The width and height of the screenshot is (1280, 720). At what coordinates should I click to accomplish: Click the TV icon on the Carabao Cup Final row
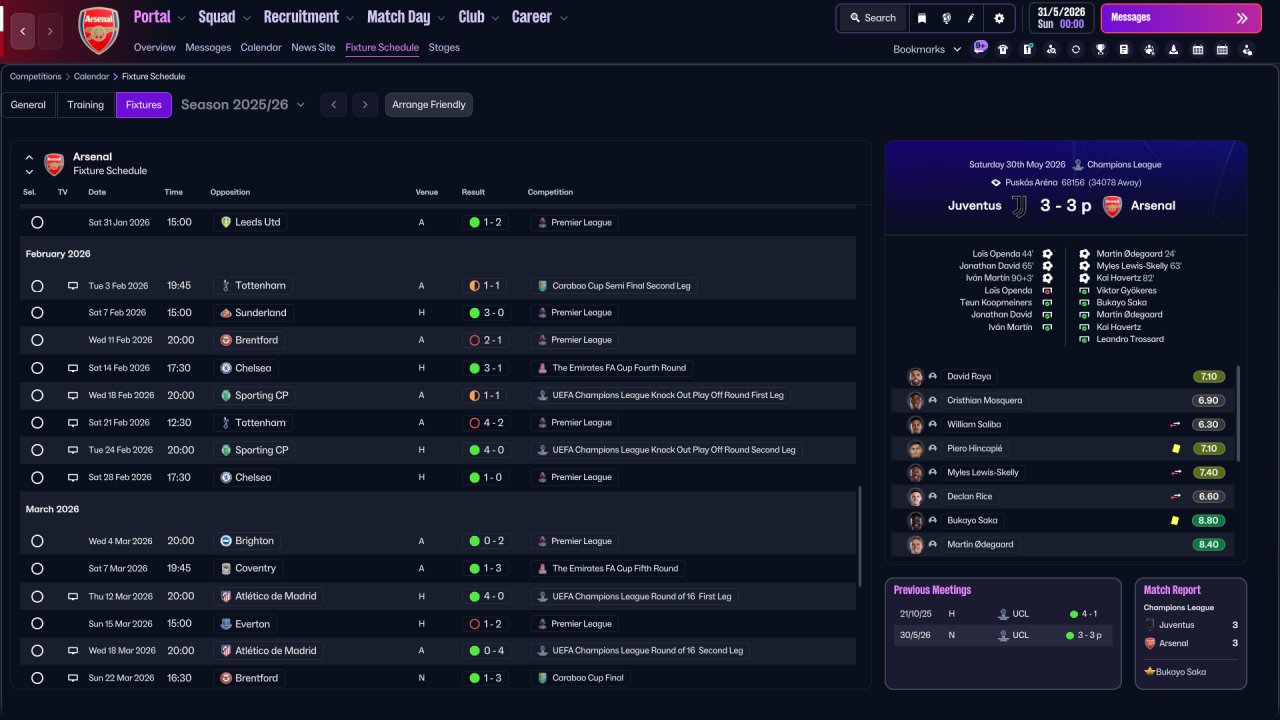click(x=73, y=678)
